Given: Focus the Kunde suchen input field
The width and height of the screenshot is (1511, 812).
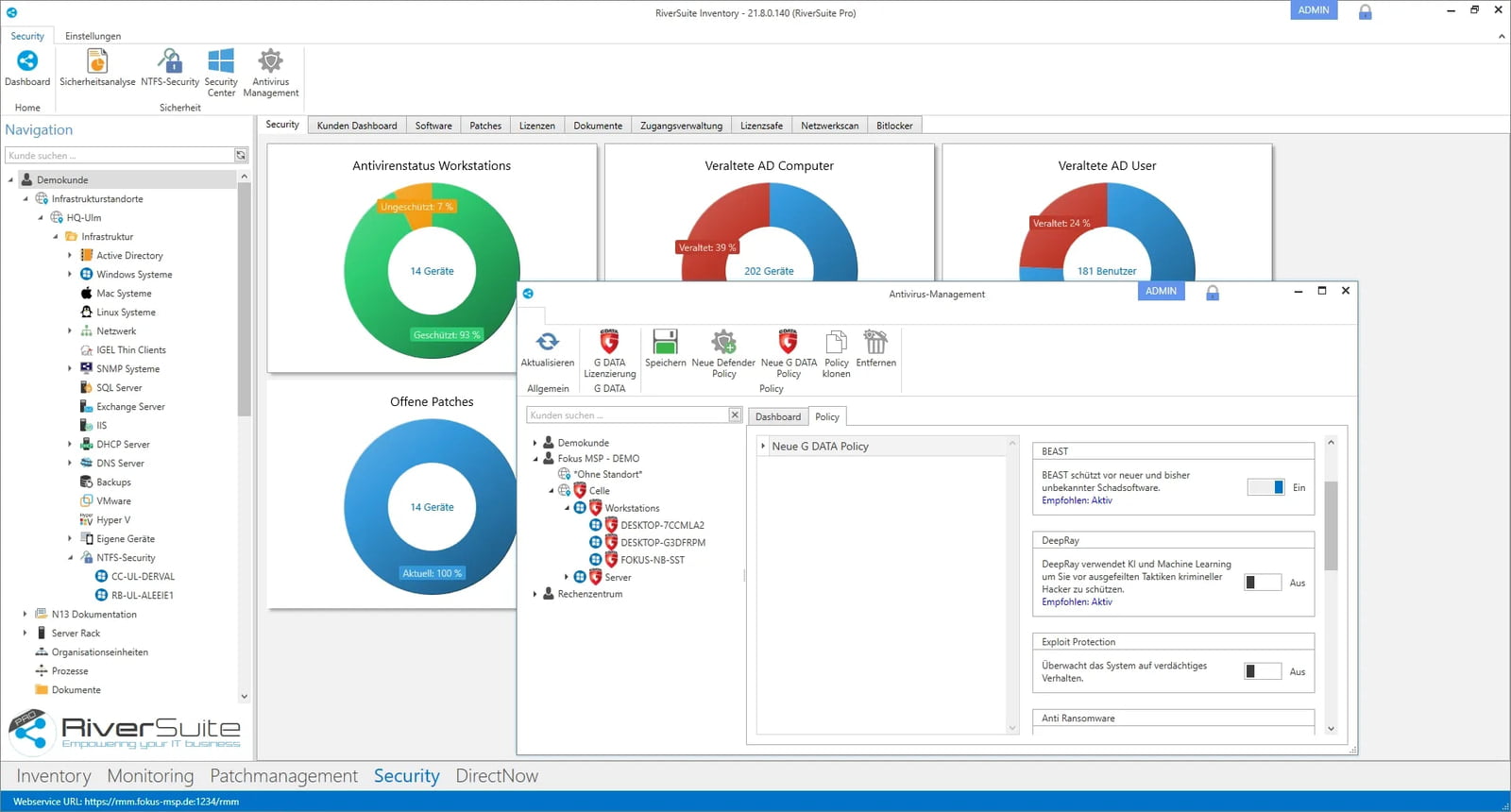Looking at the screenshot, I should click(x=120, y=155).
